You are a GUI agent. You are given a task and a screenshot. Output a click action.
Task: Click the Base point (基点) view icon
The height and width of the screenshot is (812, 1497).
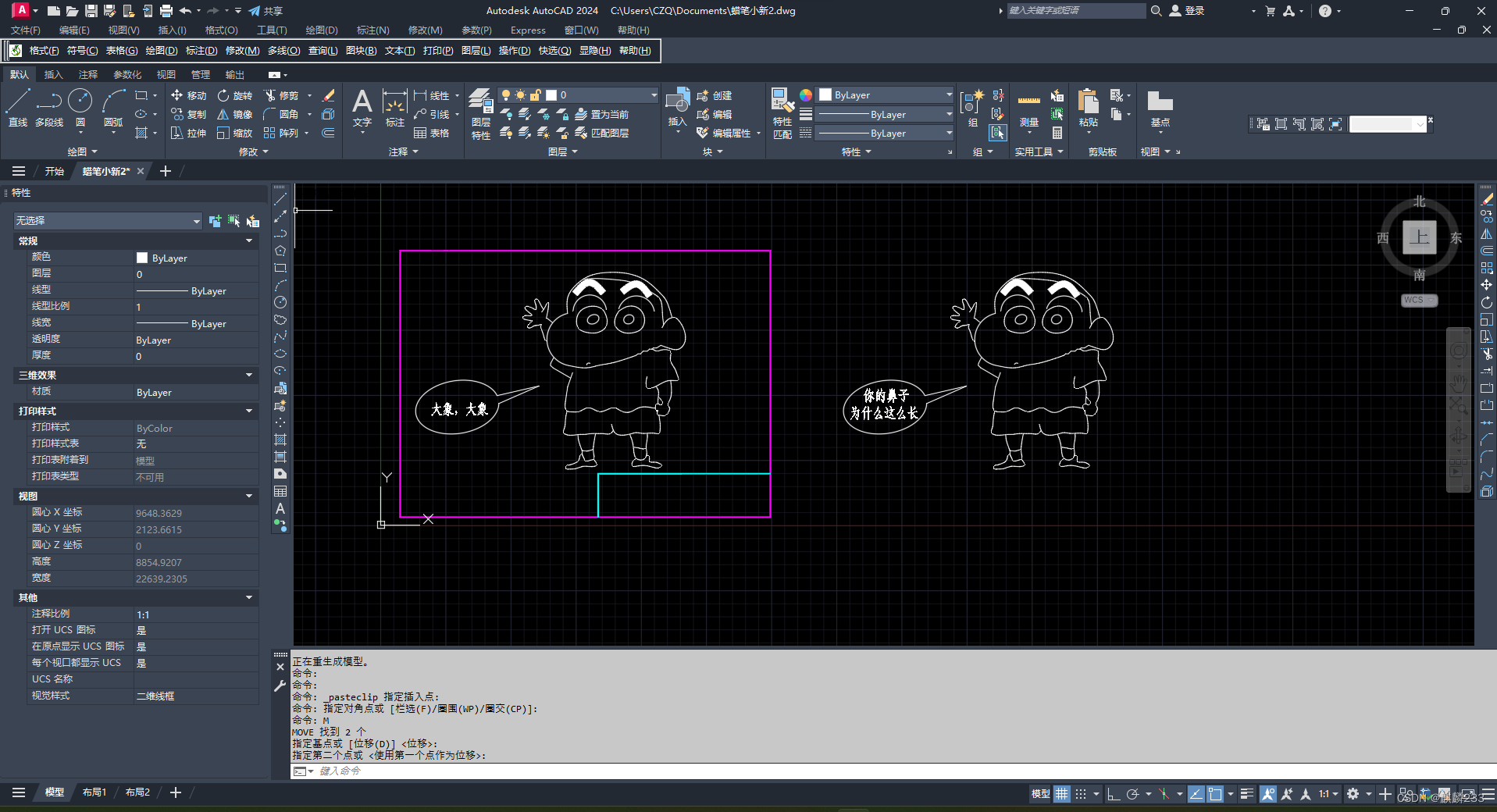coord(1160,108)
